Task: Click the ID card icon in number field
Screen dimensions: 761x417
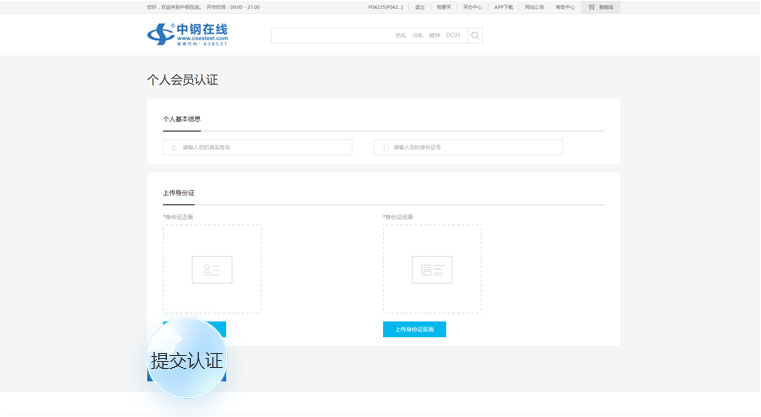Action: [385, 147]
